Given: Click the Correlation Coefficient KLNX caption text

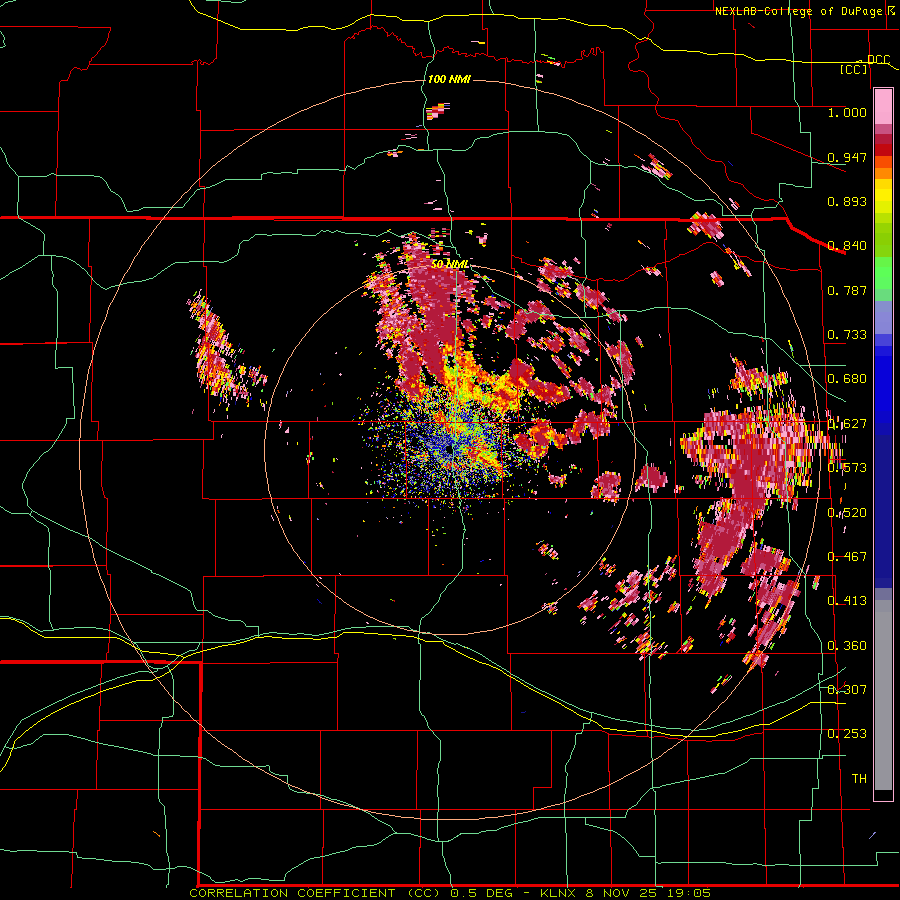Looking at the screenshot, I should tap(450, 893).
